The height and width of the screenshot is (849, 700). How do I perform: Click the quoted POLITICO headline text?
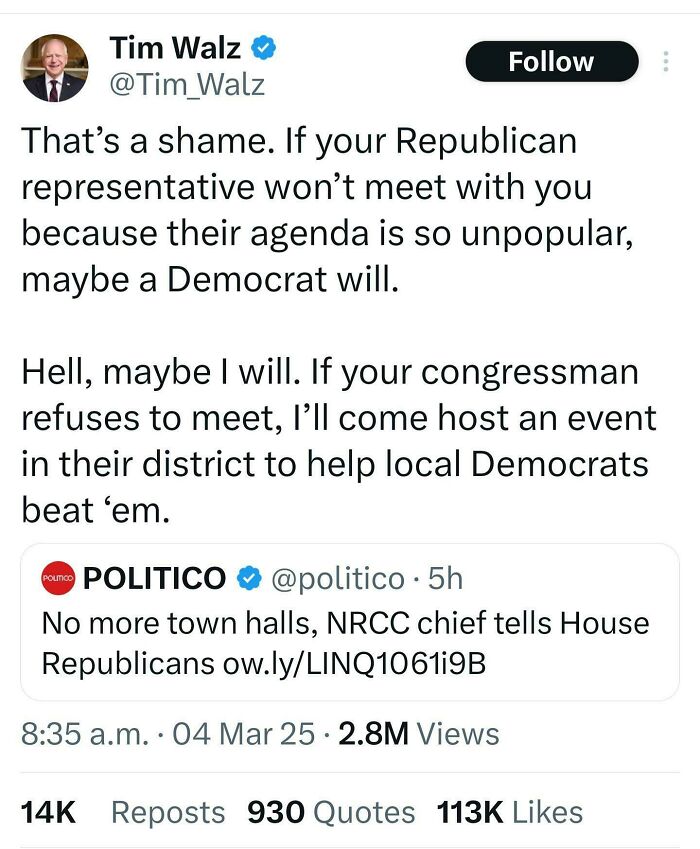[x=300, y=623]
